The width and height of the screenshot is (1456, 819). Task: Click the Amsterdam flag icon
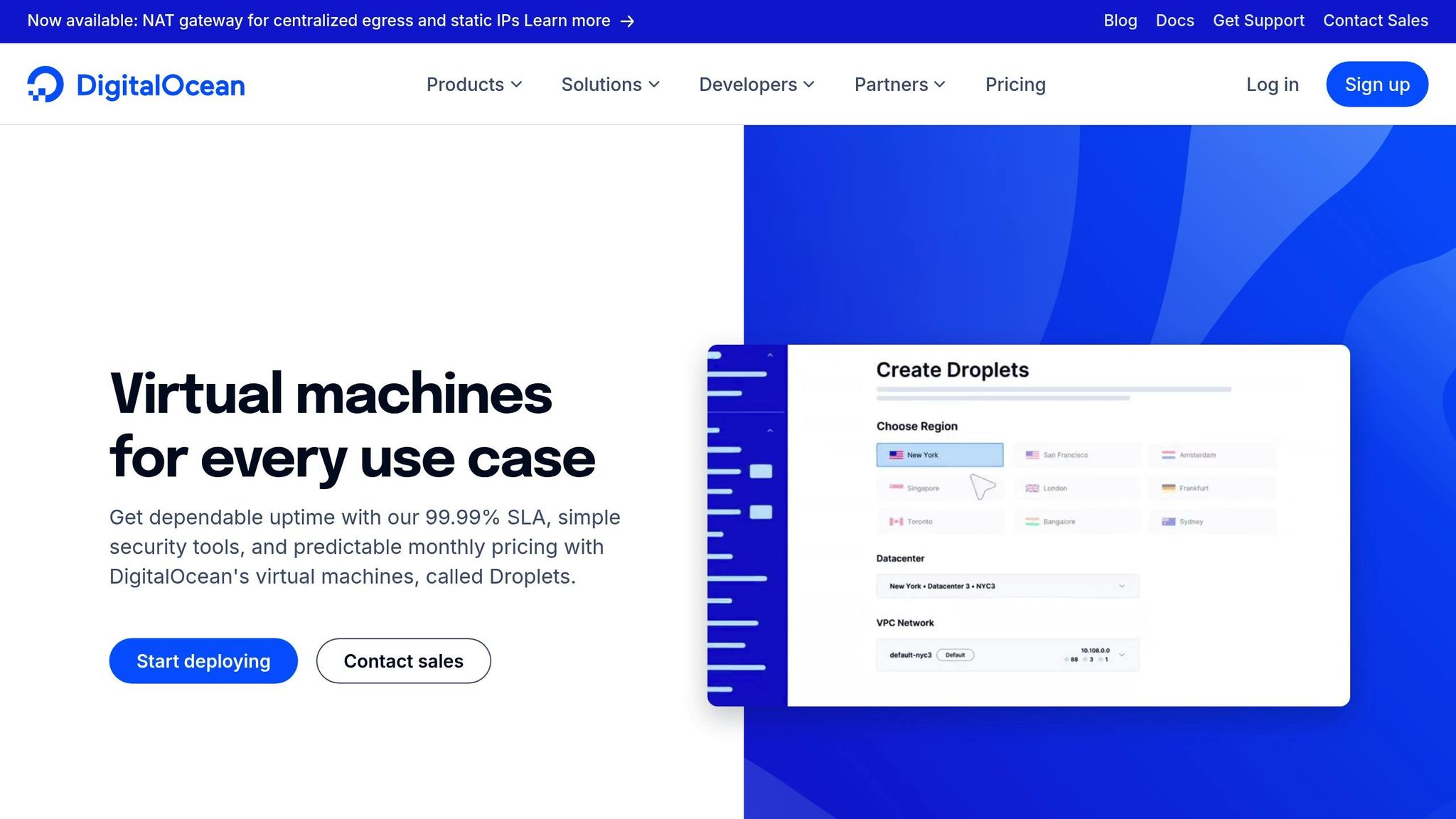[1168, 454]
